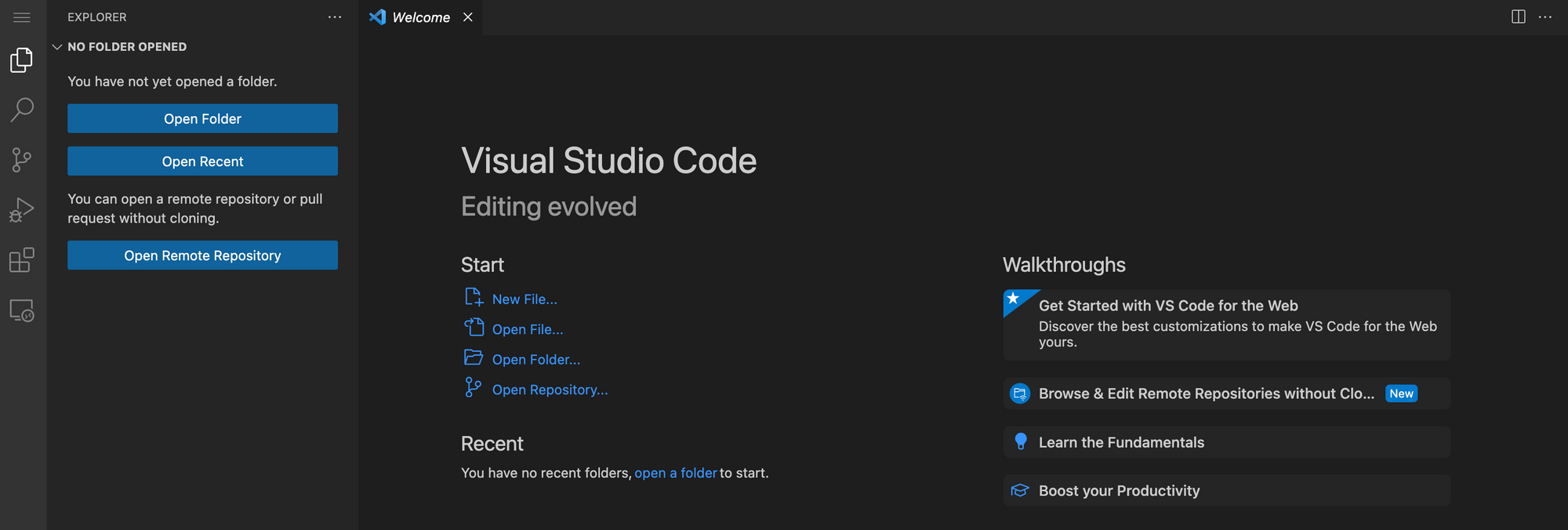Click the graduation cap Boost your Productivity icon
Screen dimensions: 1568x530
pyautogui.click(x=1020, y=491)
